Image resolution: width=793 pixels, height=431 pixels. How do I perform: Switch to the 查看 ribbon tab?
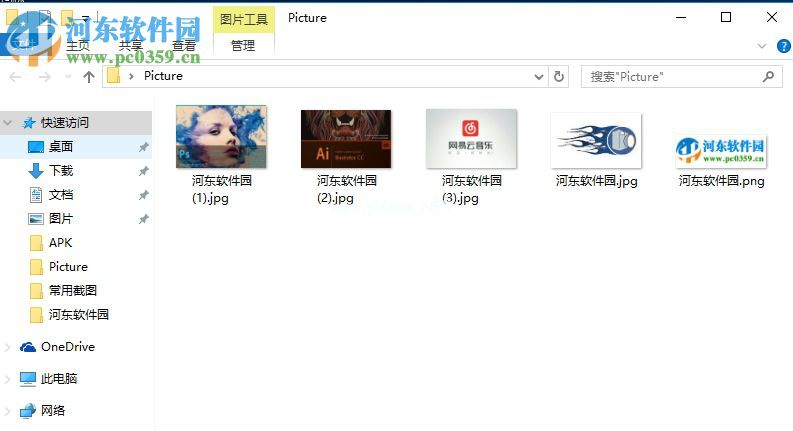click(x=183, y=46)
